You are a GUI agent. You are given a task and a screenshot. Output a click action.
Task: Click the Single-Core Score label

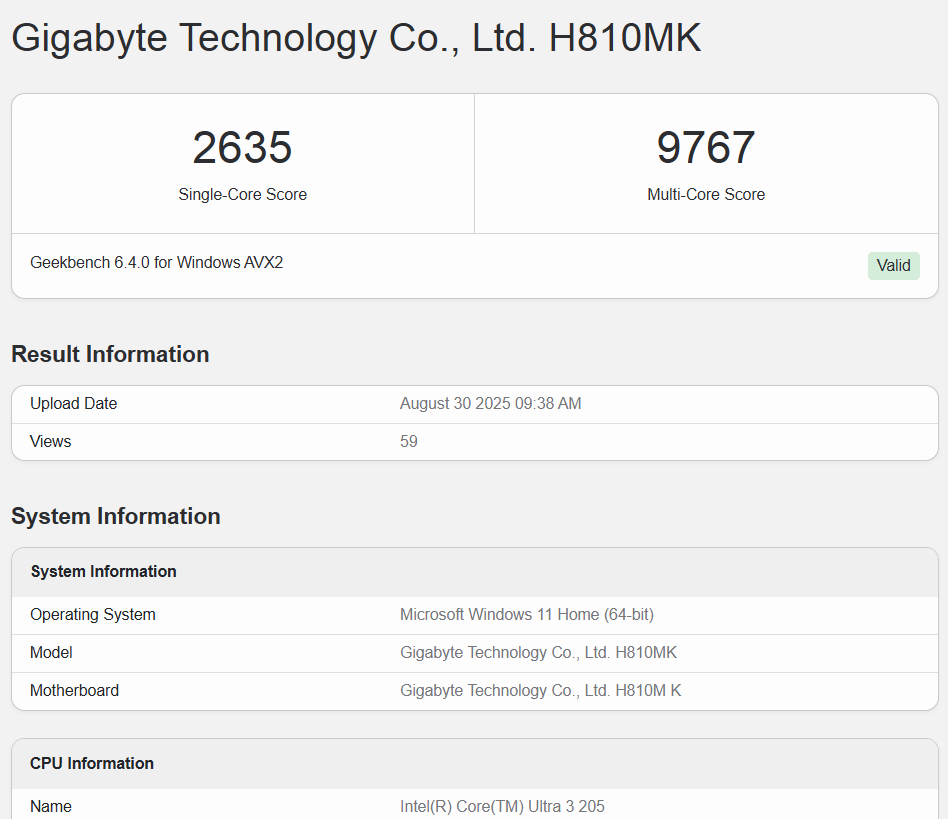point(242,195)
